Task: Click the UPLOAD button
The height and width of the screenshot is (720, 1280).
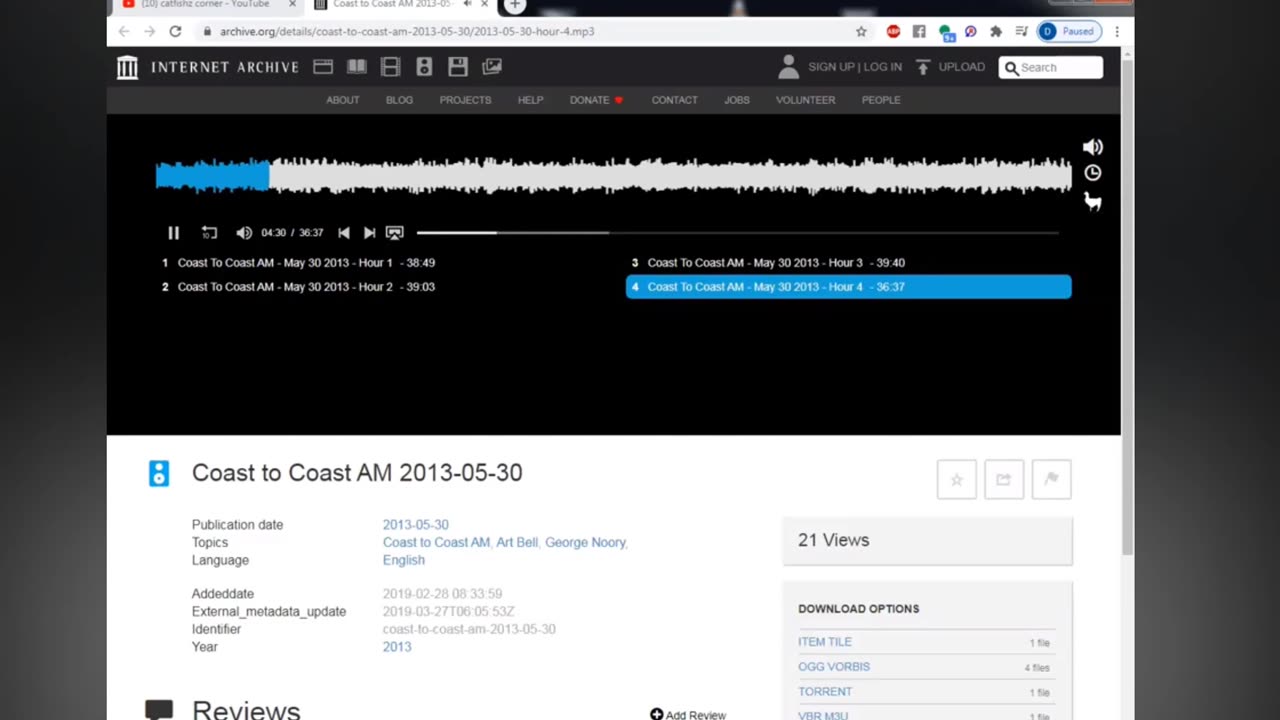Action: (x=950, y=67)
